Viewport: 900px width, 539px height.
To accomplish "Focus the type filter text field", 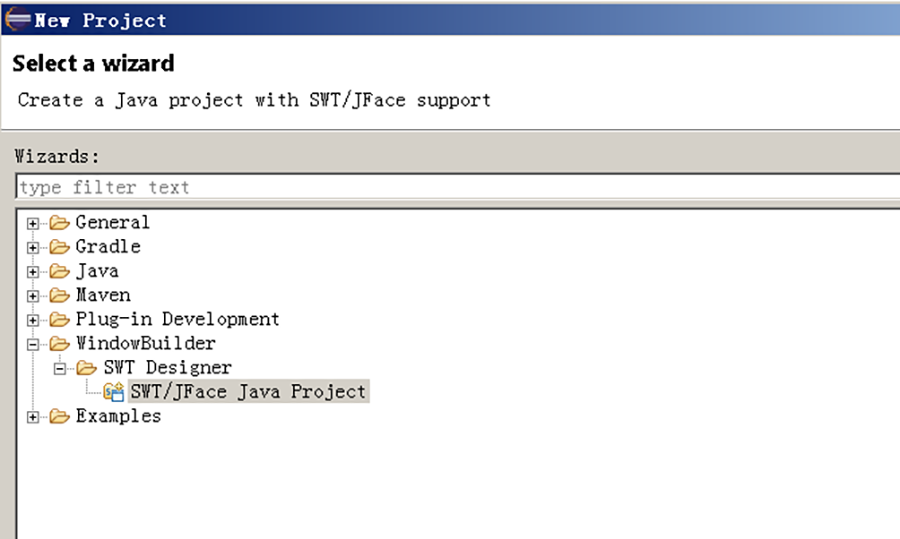I will (458, 187).
